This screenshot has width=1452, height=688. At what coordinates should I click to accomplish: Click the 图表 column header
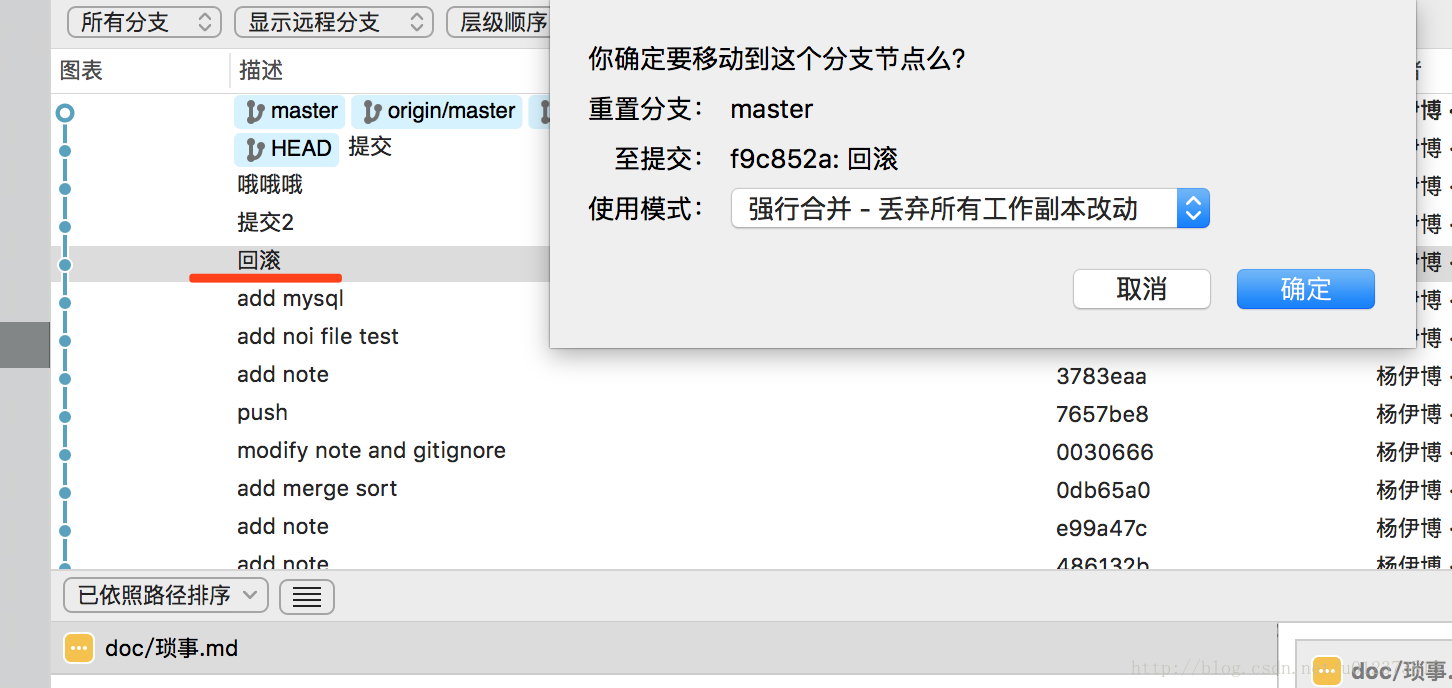(81, 70)
